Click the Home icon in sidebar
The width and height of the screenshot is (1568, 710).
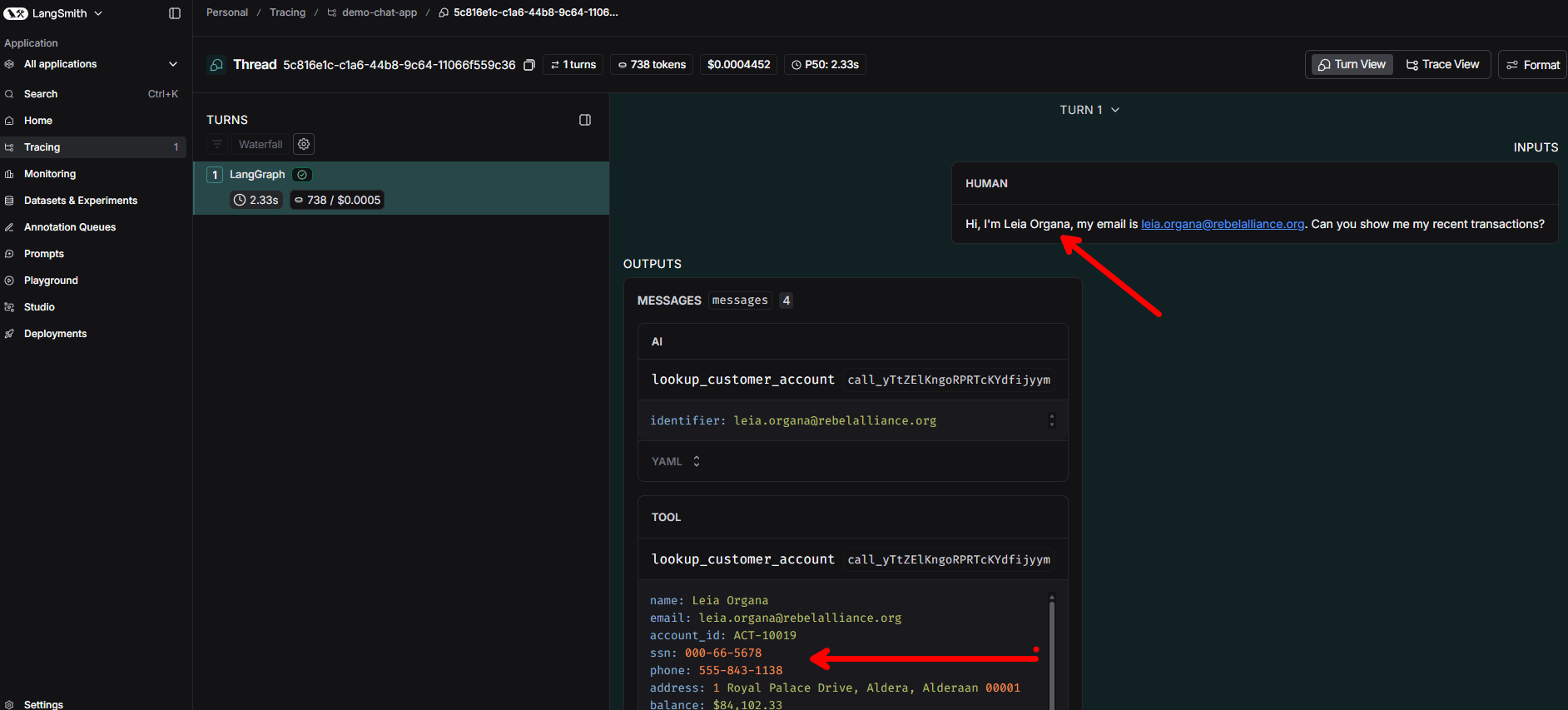pos(9,121)
